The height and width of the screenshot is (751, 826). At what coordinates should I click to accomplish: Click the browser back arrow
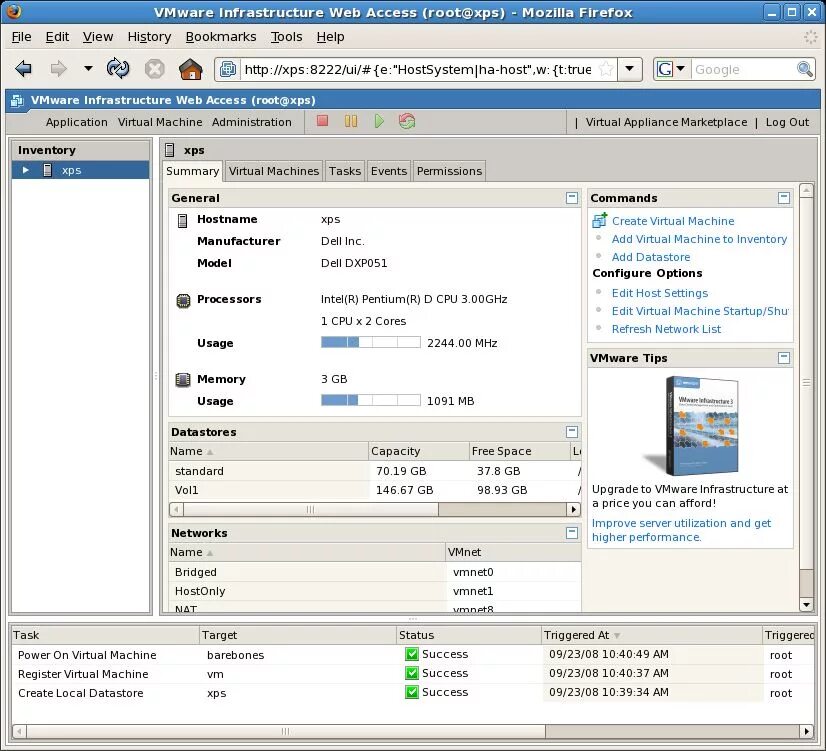tap(24, 68)
